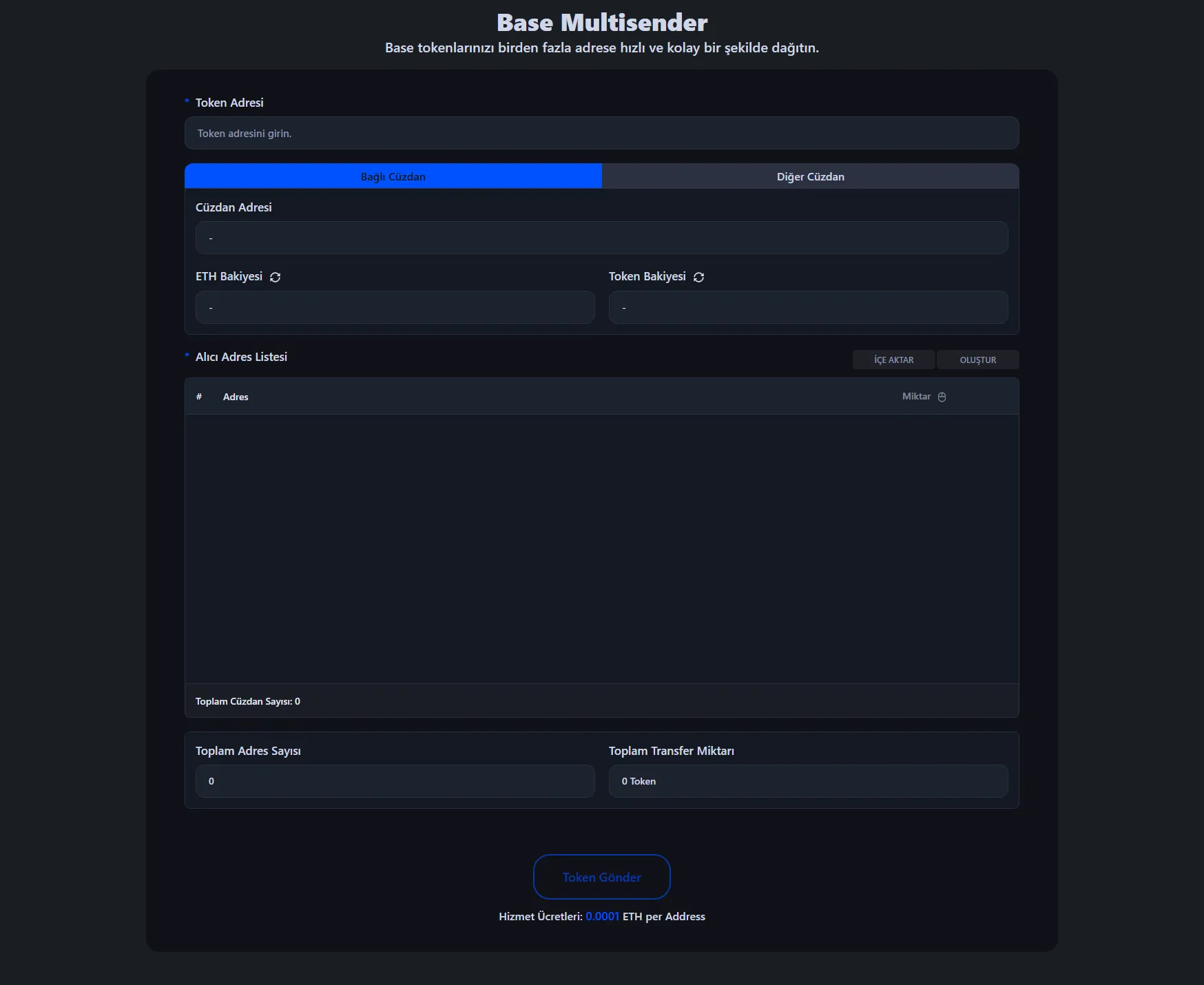
Task: Switch to the Diğer Cüzdan tab
Action: [810, 176]
